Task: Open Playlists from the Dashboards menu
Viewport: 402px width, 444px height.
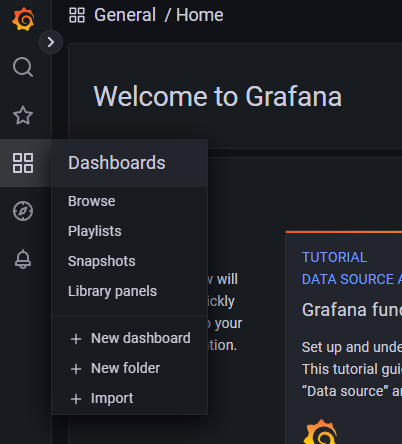Action: point(95,231)
